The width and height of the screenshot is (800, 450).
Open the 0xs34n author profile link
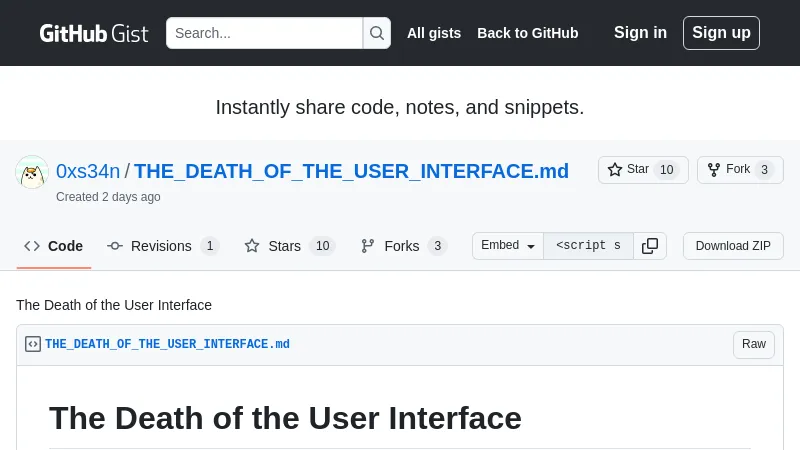pyautogui.click(x=88, y=171)
